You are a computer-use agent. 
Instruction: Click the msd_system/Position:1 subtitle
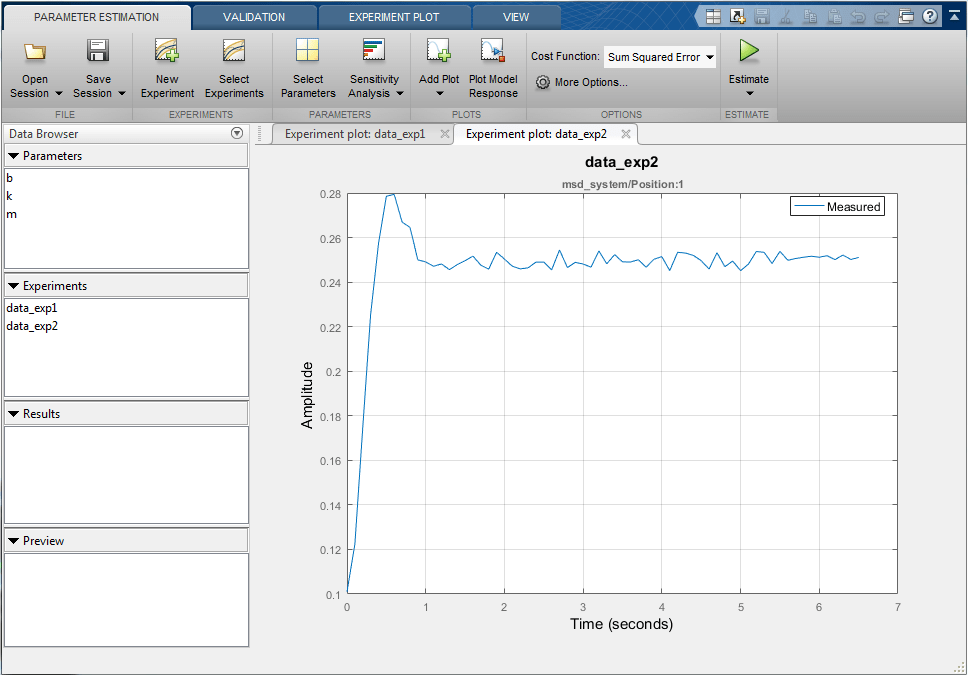622,184
